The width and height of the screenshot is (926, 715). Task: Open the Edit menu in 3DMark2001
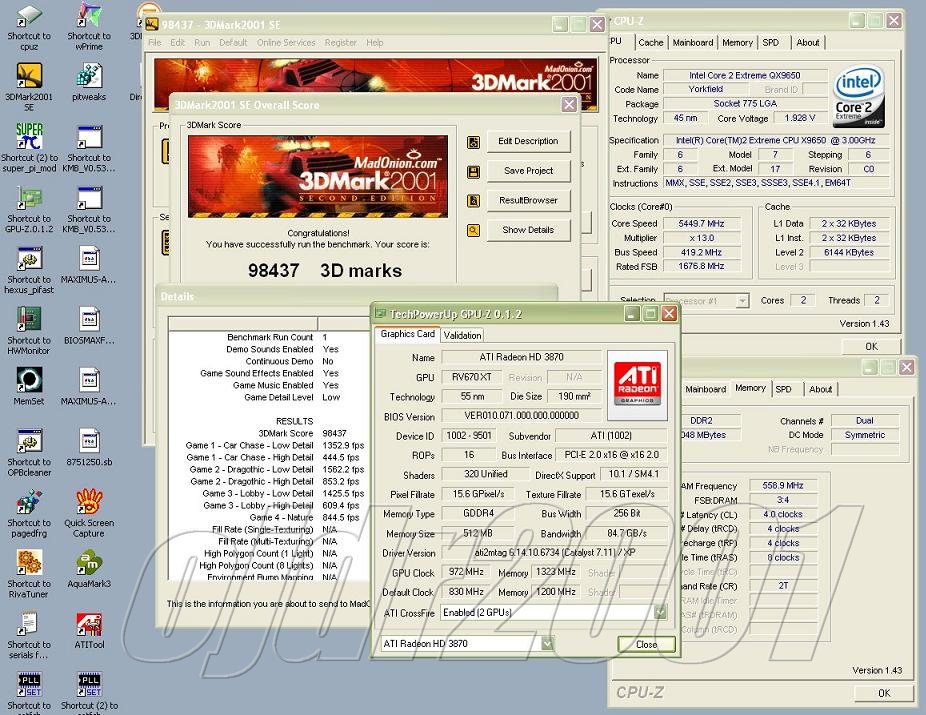(x=178, y=43)
